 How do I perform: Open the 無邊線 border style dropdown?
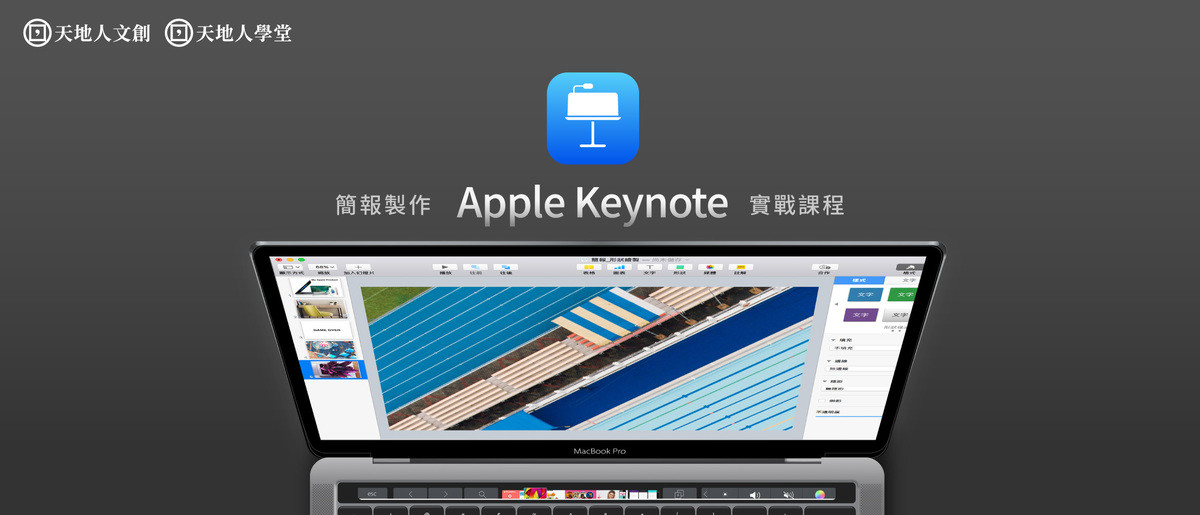coord(861,369)
